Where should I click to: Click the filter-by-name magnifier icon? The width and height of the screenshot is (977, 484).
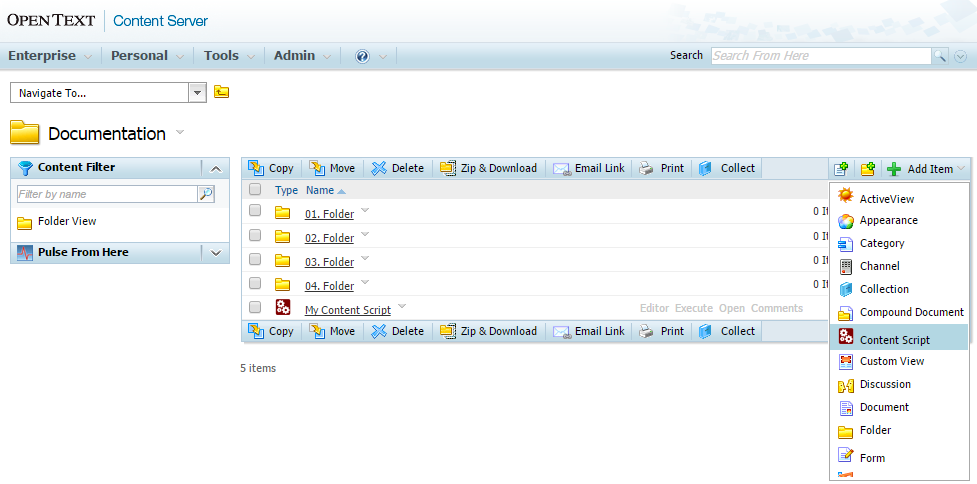[x=206, y=194]
